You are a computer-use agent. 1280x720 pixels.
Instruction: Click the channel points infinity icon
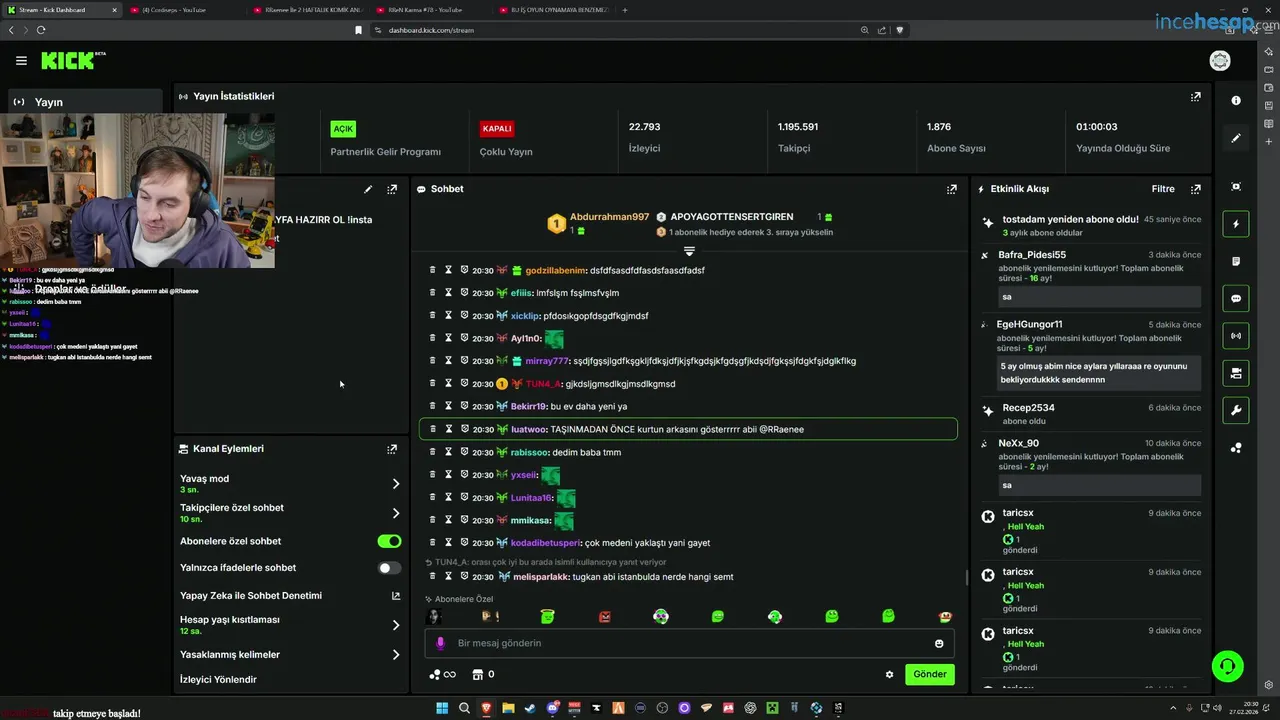[x=442, y=675]
